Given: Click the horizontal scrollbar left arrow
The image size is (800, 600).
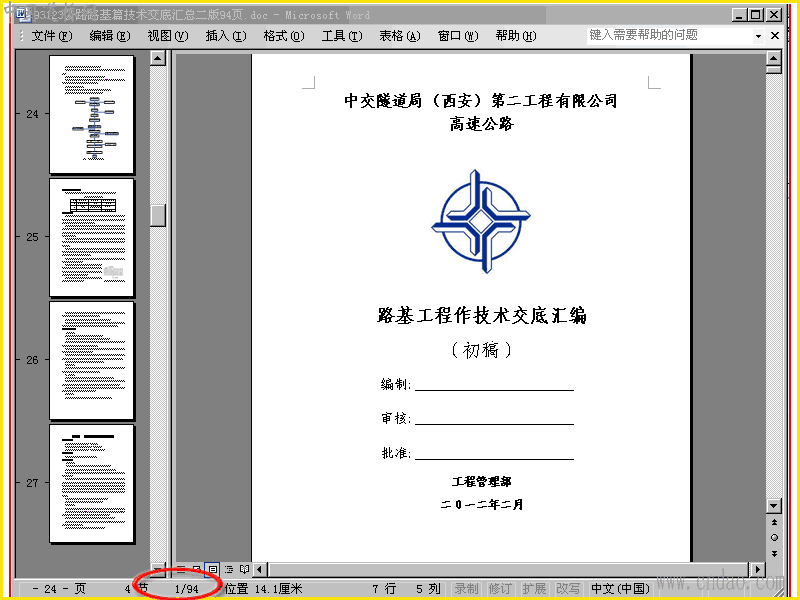Looking at the screenshot, I should tap(260, 569).
